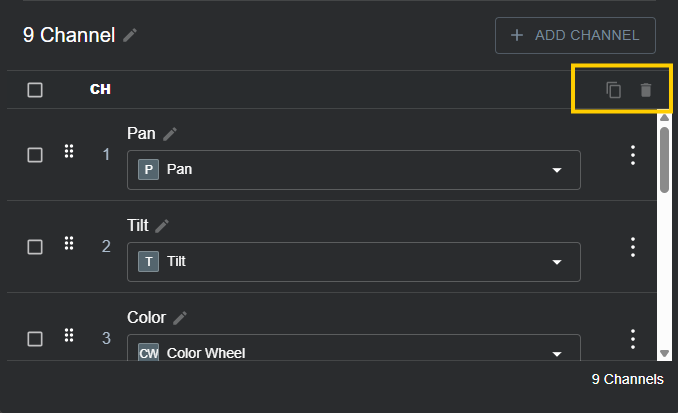Check the box for Pan channel
678x413 pixels.
(35, 155)
